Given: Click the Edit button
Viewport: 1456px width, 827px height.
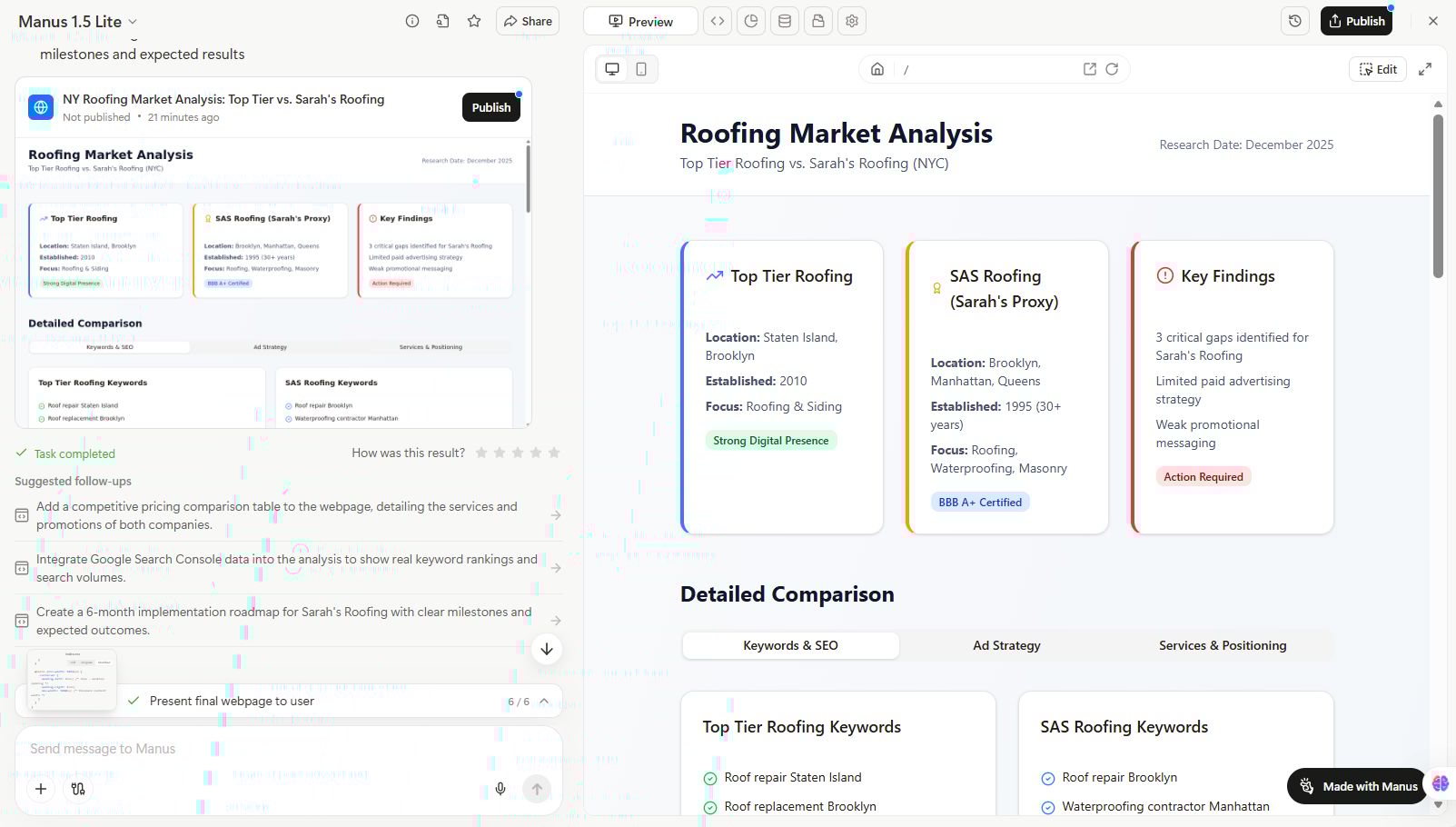Looking at the screenshot, I should click(x=1378, y=69).
